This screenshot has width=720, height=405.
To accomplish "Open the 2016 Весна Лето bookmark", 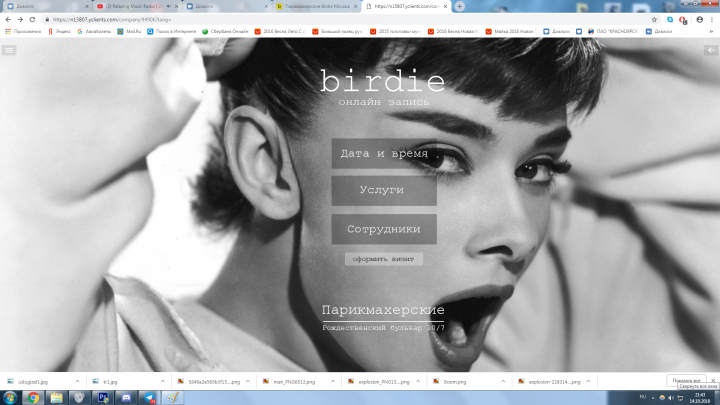I will [280, 31].
